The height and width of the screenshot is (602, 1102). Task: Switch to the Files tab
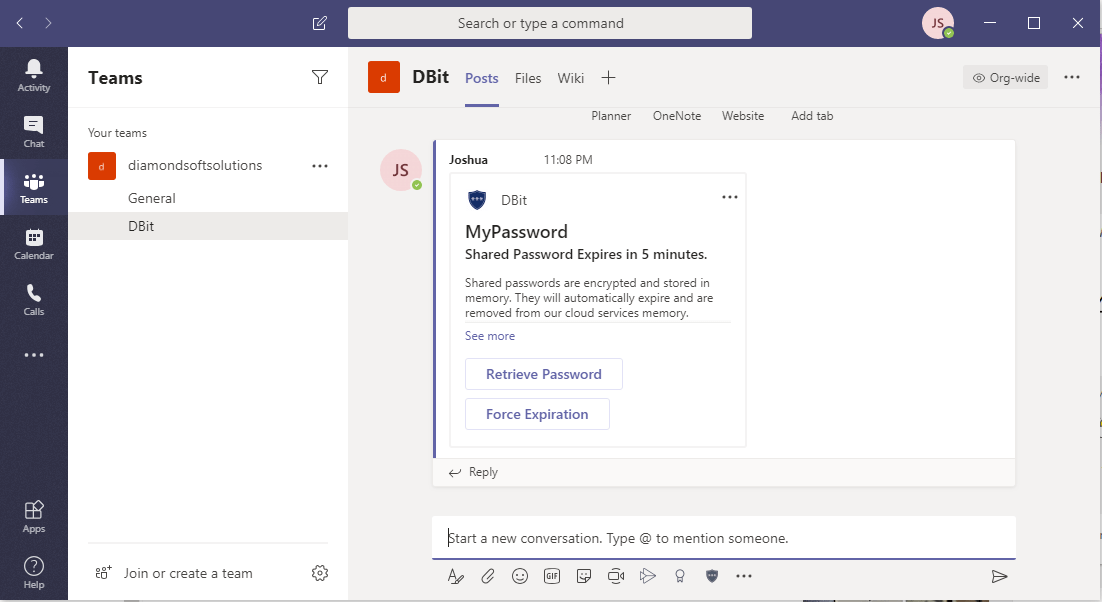528,77
